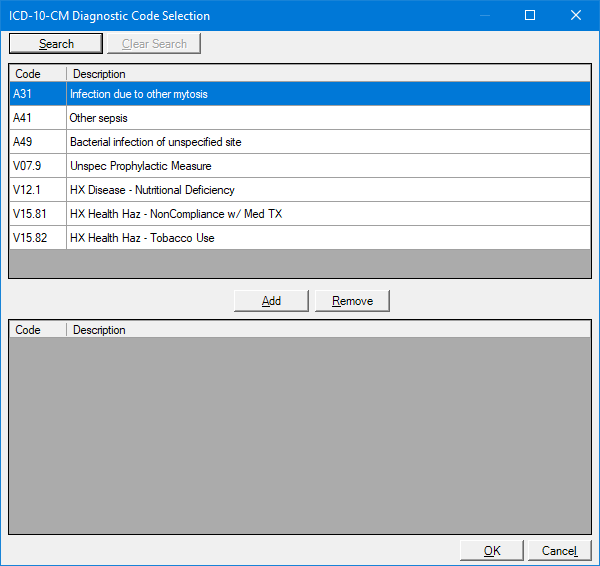
Task: Click Code header in lower selected list
Action: pos(38,329)
